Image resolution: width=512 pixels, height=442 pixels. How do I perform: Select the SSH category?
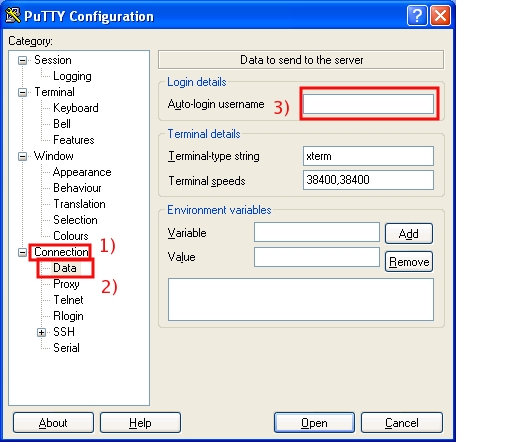64,332
